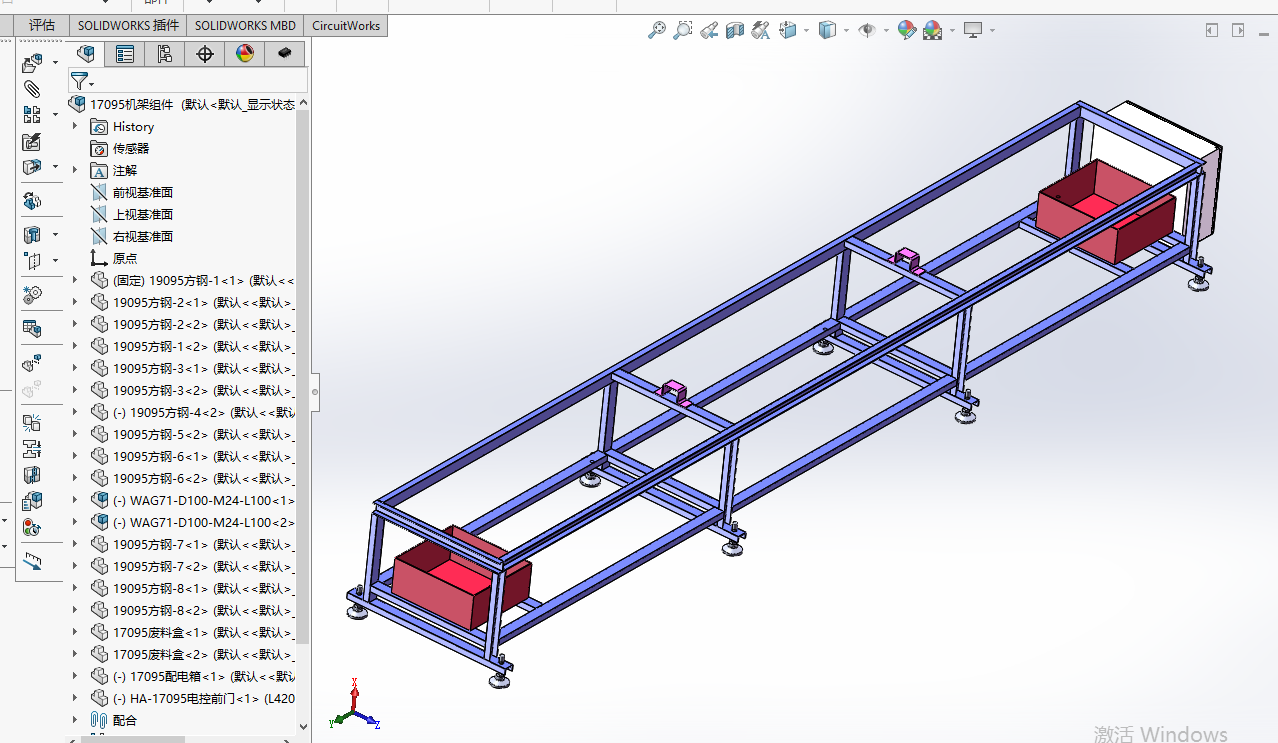Open the ConfigurationManager panel tab
The height and width of the screenshot is (743, 1278).
pos(165,54)
